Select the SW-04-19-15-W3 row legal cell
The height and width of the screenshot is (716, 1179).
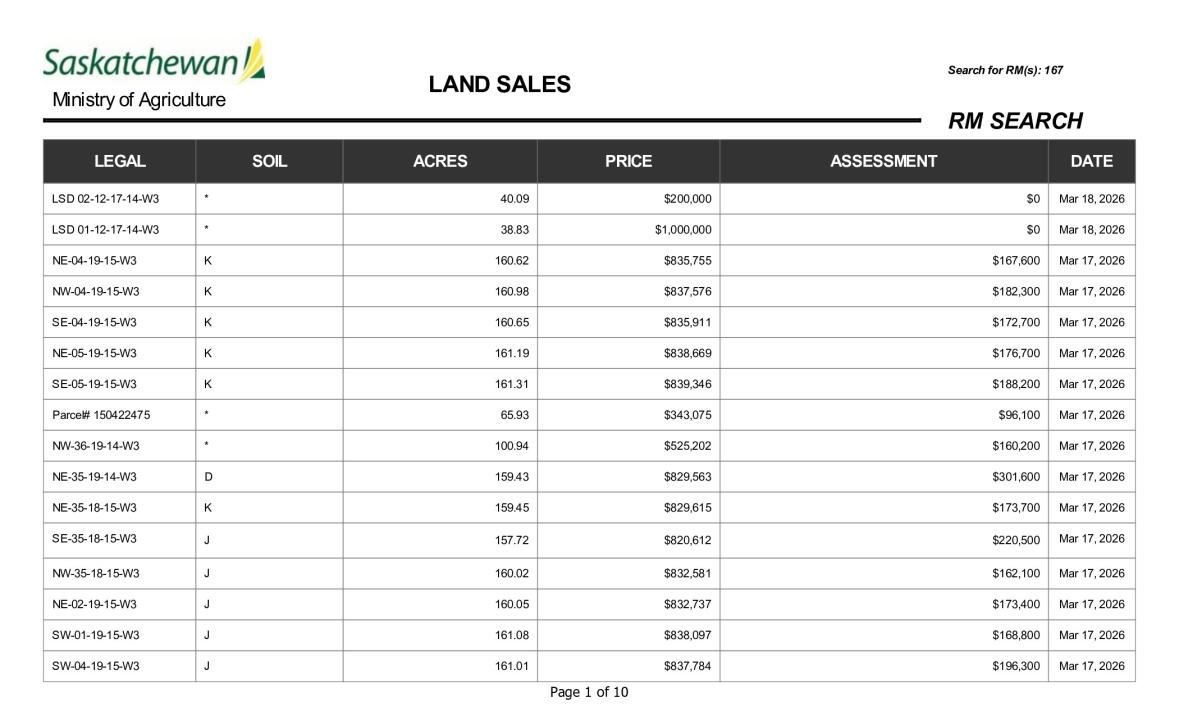(x=120, y=666)
